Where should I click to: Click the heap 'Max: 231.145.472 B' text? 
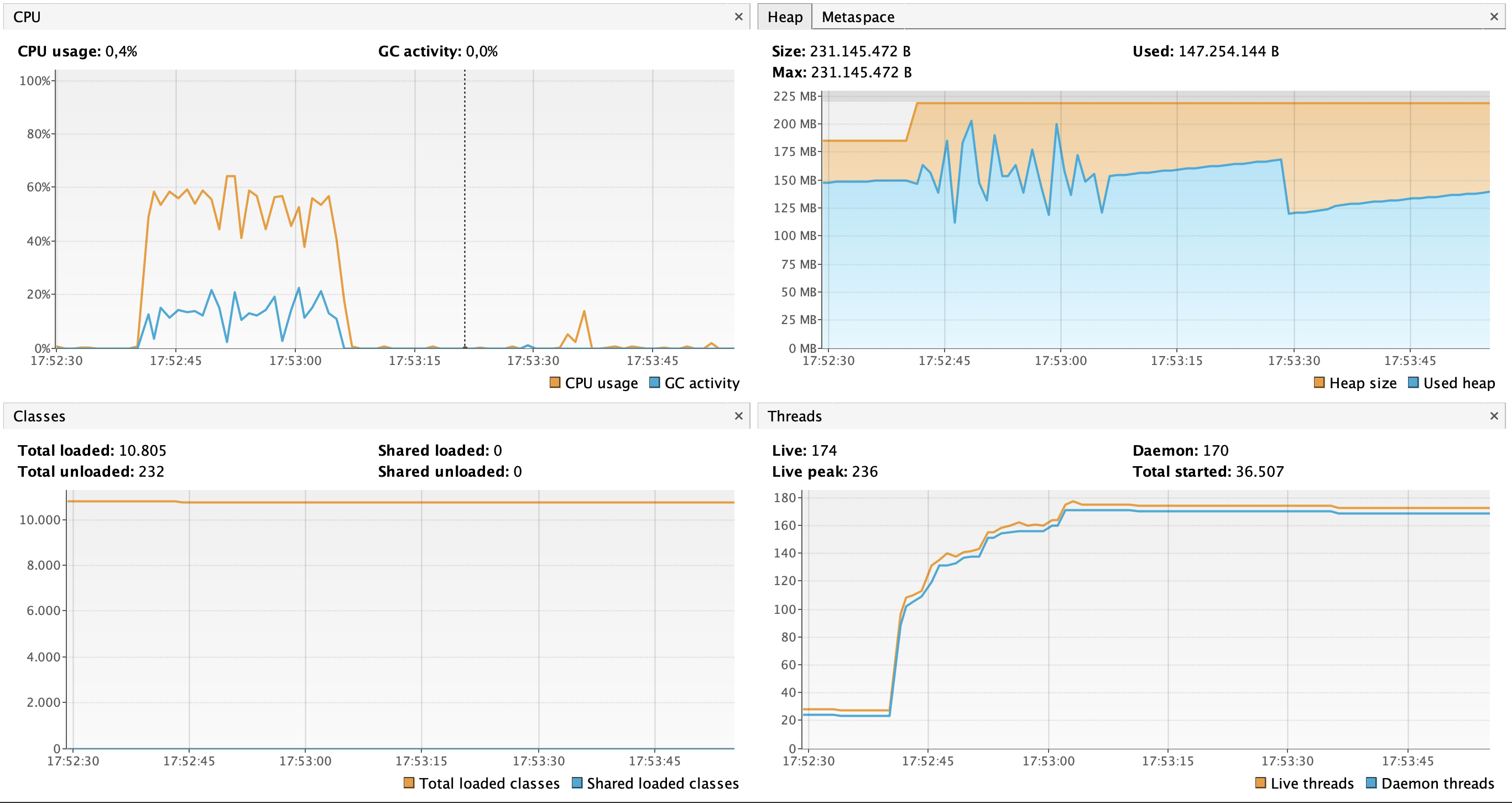tap(842, 72)
